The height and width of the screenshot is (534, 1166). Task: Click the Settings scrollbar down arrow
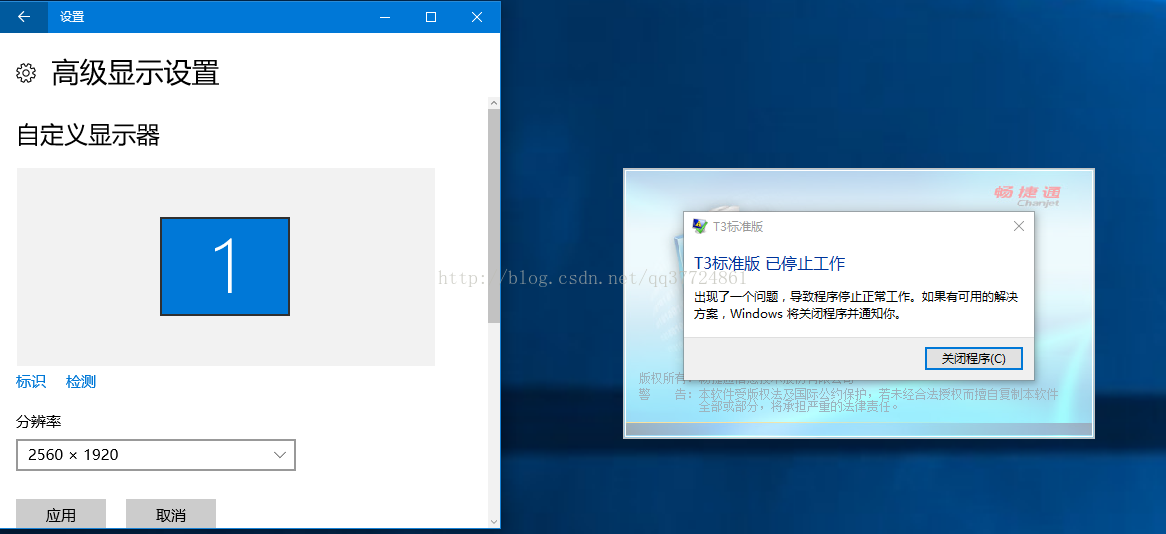click(494, 521)
